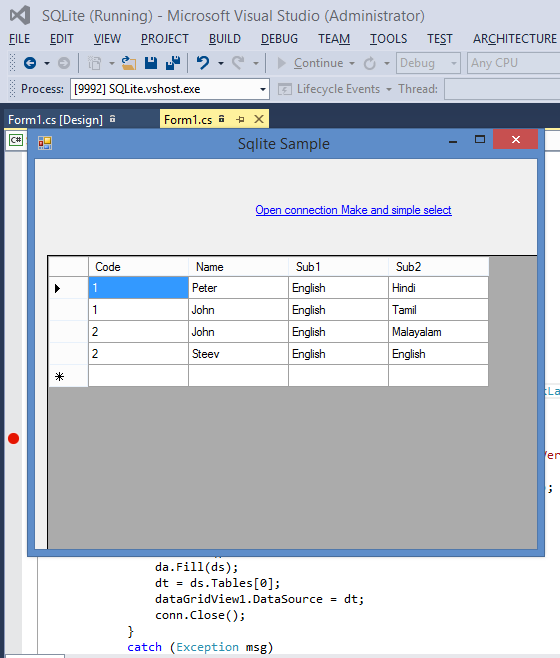Click the Open File folder icon
Image resolution: width=560 pixels, height=658 pixels.
[129, 63]
